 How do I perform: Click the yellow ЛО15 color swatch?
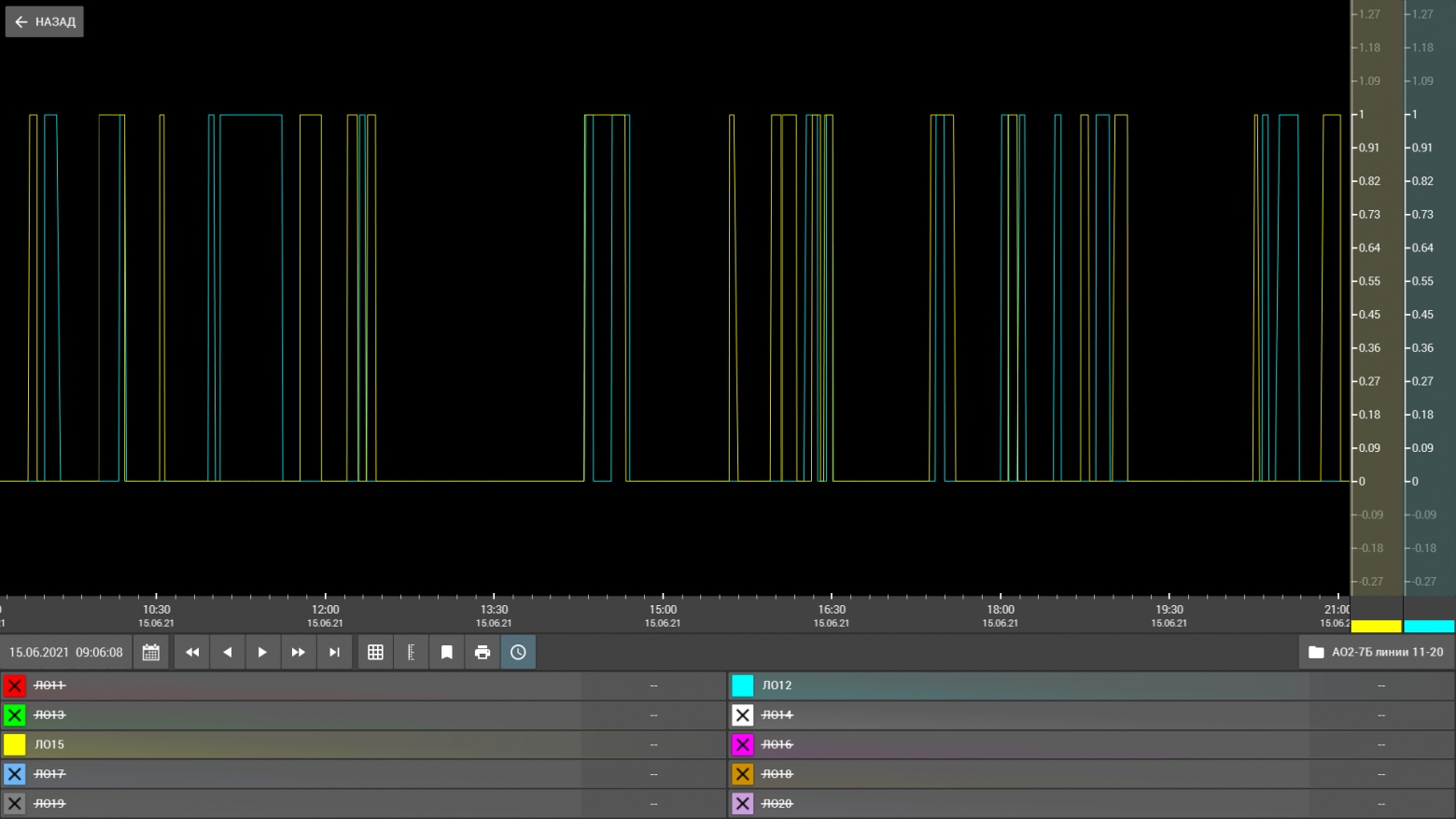point(15,744)
